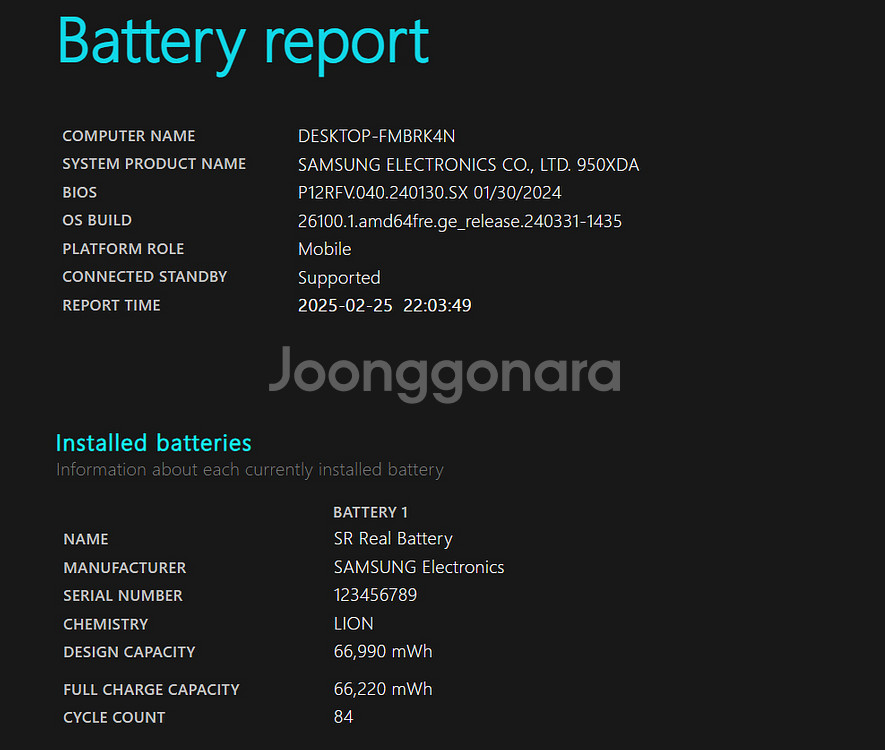The width and height of the screenshot is (885, 750).
Task: Select 'SAMSUNG Electronics' manufacturer value
Action: point(419,567)
